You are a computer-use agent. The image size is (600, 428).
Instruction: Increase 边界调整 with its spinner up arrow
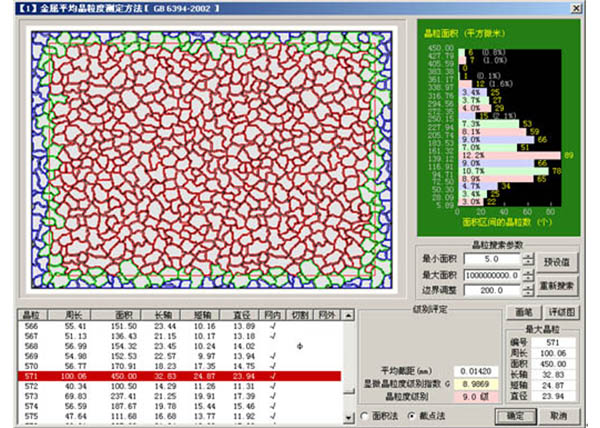[528, 287]
